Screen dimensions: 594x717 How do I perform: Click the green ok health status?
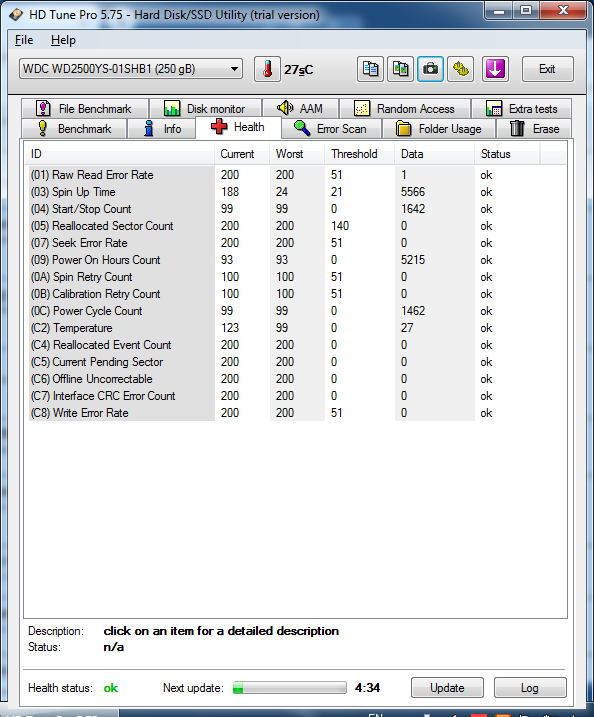click(111, 688)
